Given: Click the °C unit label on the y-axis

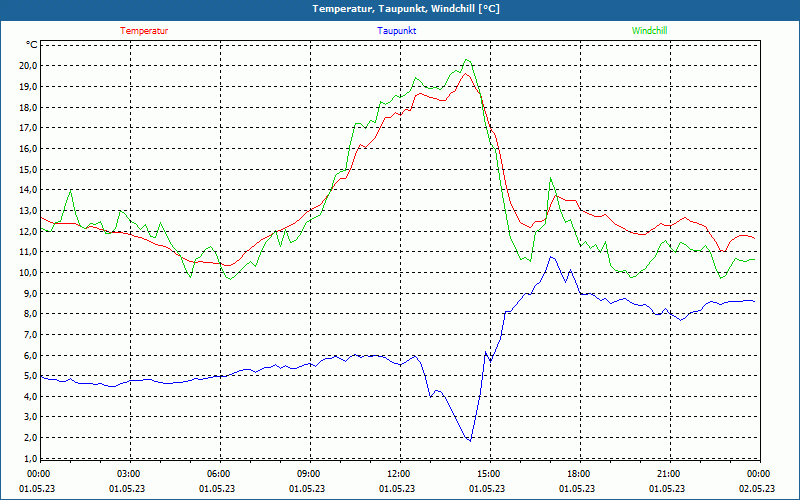Looking at the screenshot, I should click(32, 45).
